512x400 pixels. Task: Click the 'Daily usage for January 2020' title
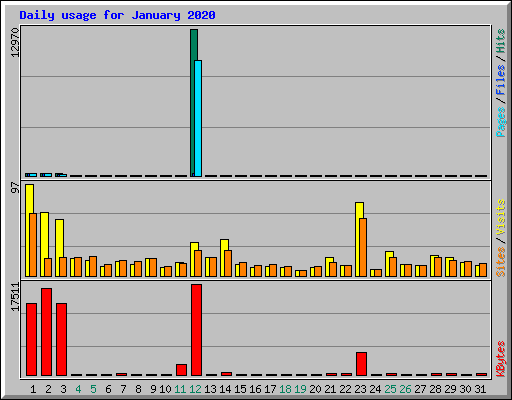point(117,15)
